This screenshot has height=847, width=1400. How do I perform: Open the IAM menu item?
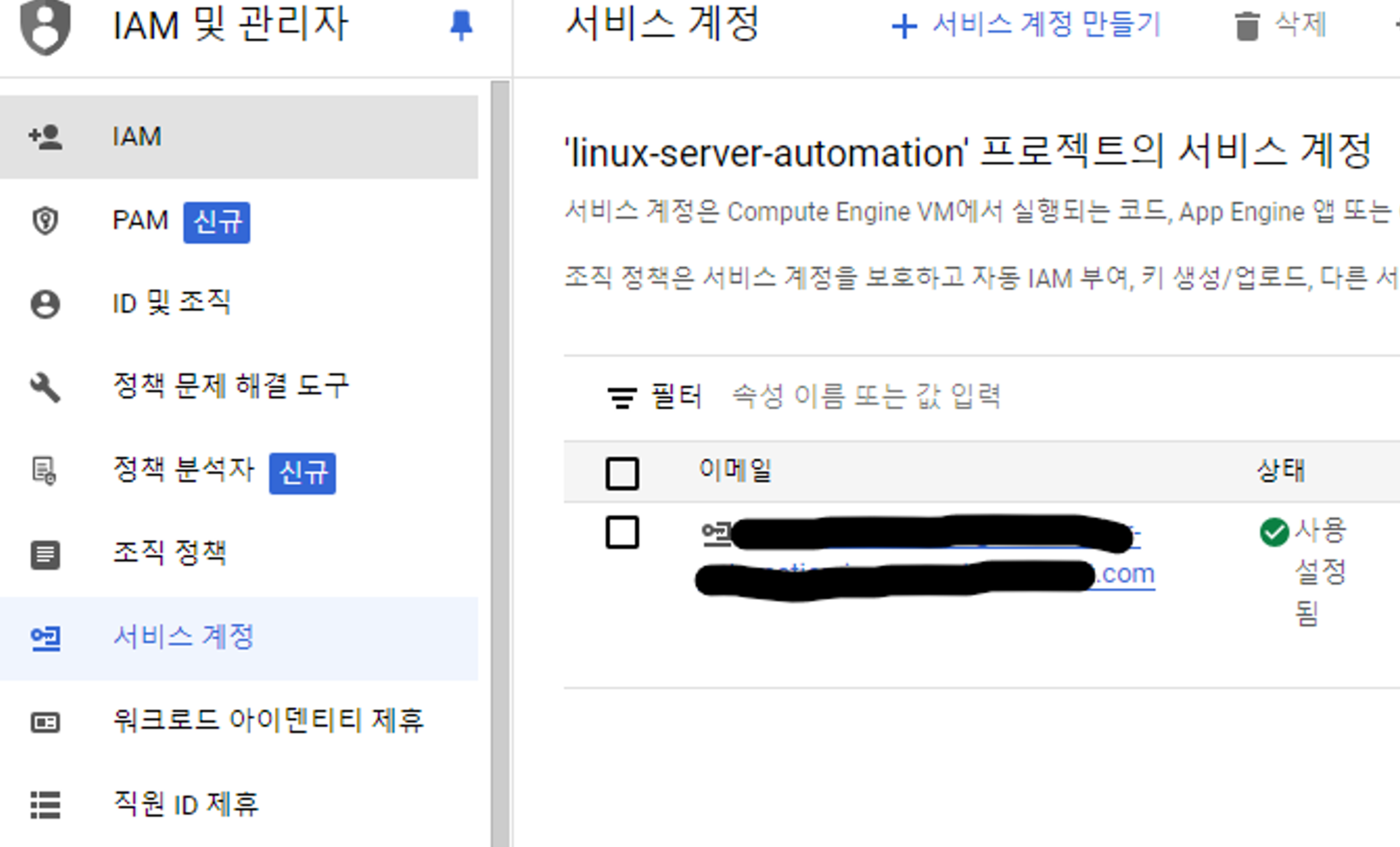coord(239,137)
